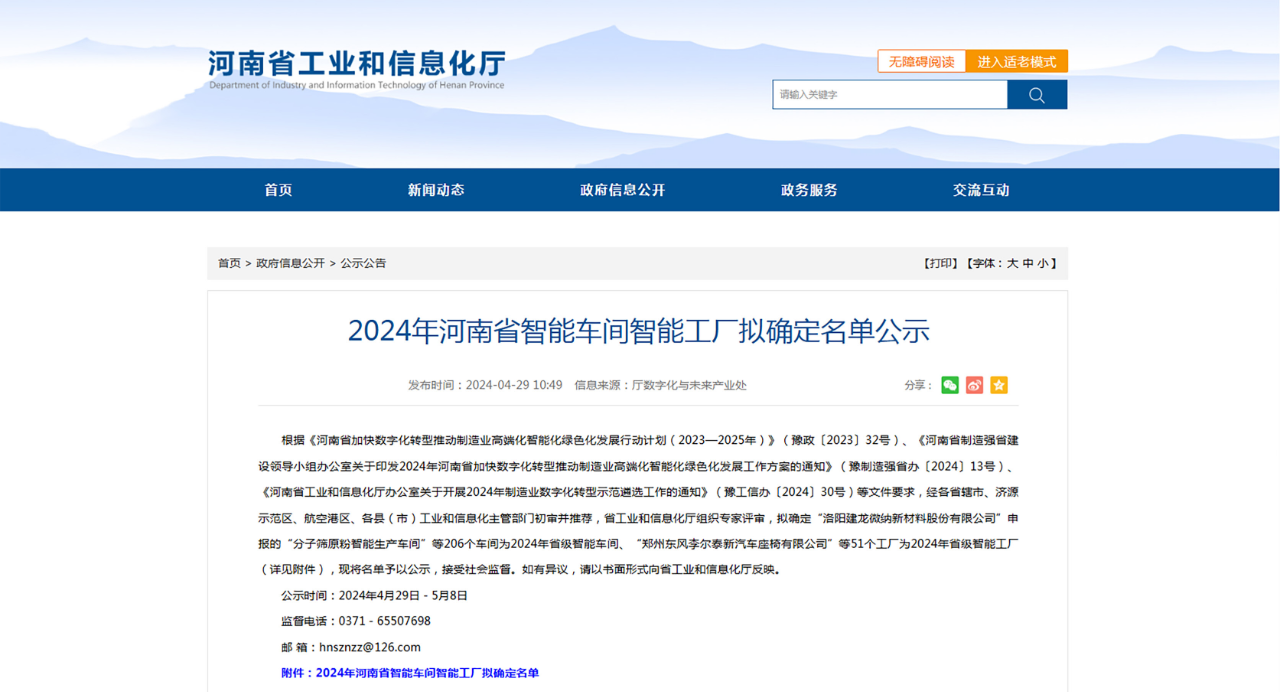Viewport: 1280px width, 692px height.
Task: Click the magnifier search button
Action: point(1036,95)
